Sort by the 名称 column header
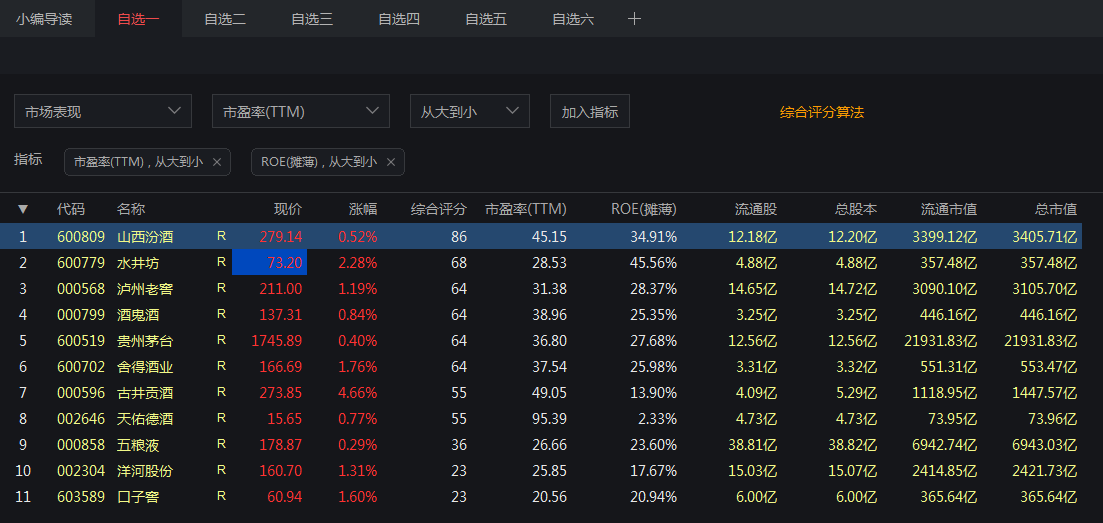The width and height of the screenshot is (1103, 523). click(x=131, y=209)
